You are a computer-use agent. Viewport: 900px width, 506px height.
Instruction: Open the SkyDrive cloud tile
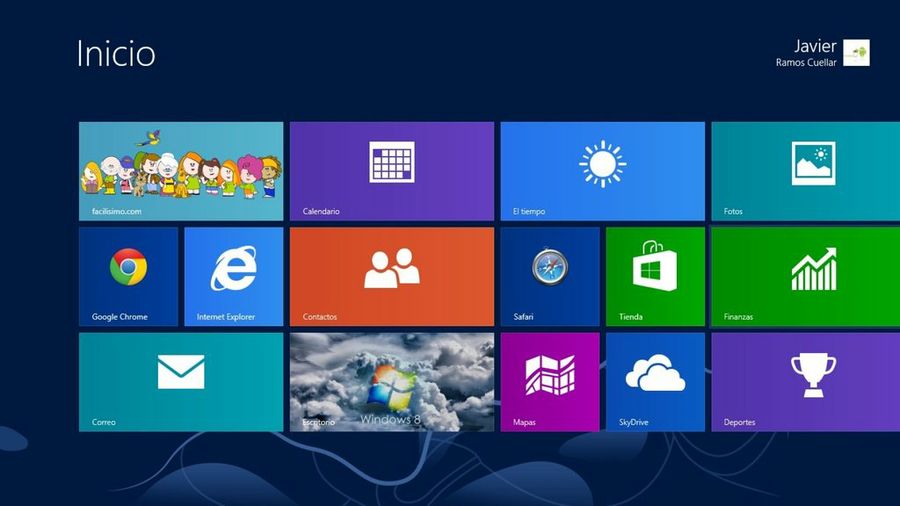[x=654, y=381]
